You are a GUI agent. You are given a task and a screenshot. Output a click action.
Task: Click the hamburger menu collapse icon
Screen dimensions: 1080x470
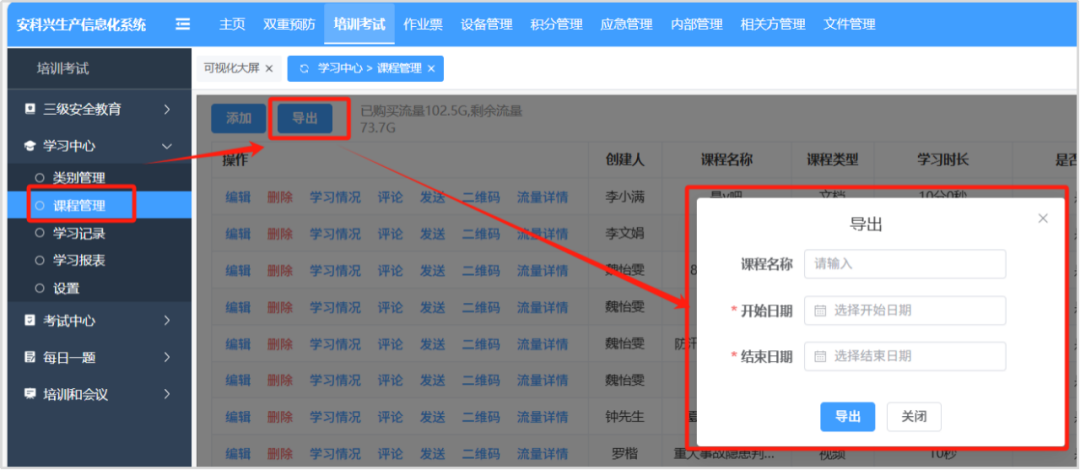[182, 24]
